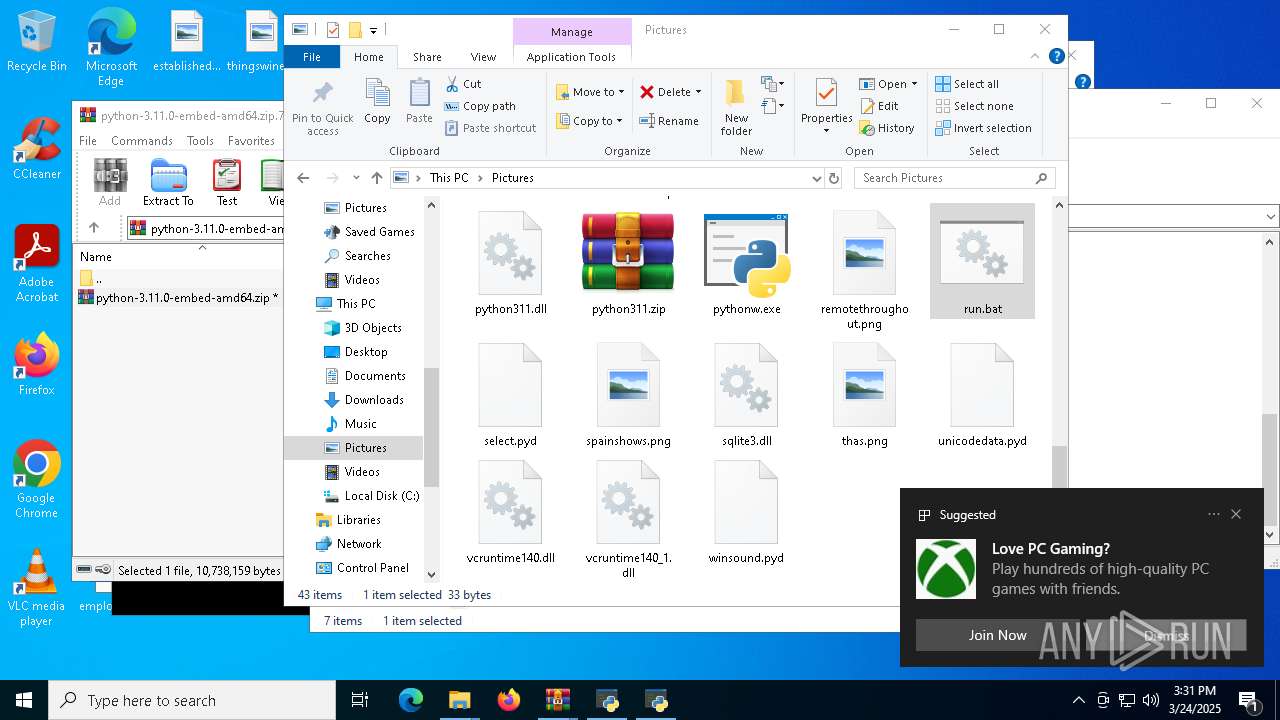Viewport: 1280px width, 720px height.
Task: Go up one folder level
Action: (x=376, y=178)
